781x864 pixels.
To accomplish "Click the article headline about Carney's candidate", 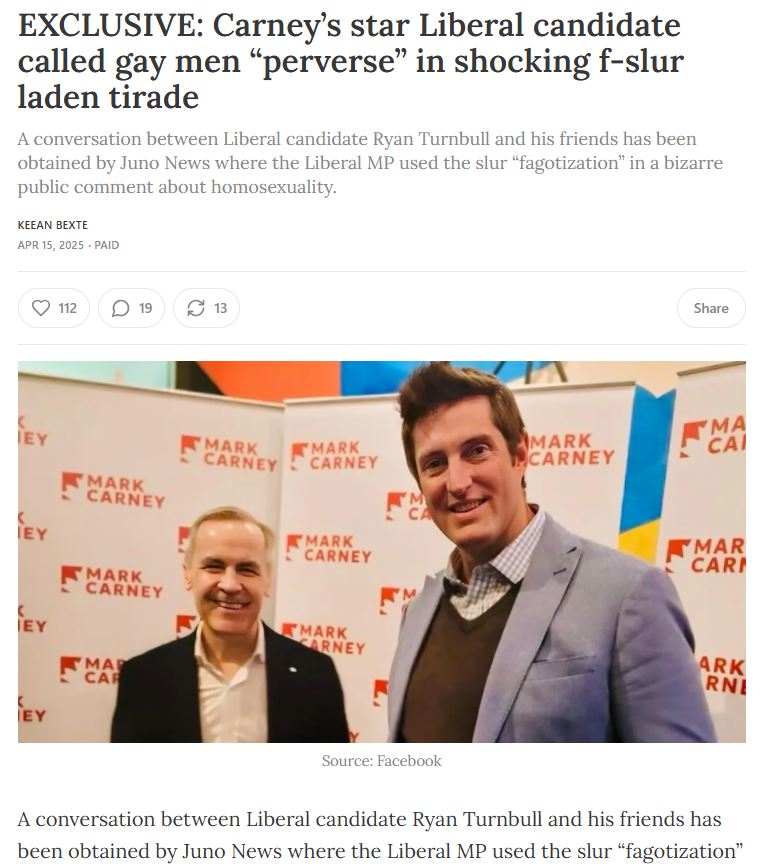I will click(x=351, y=61).
